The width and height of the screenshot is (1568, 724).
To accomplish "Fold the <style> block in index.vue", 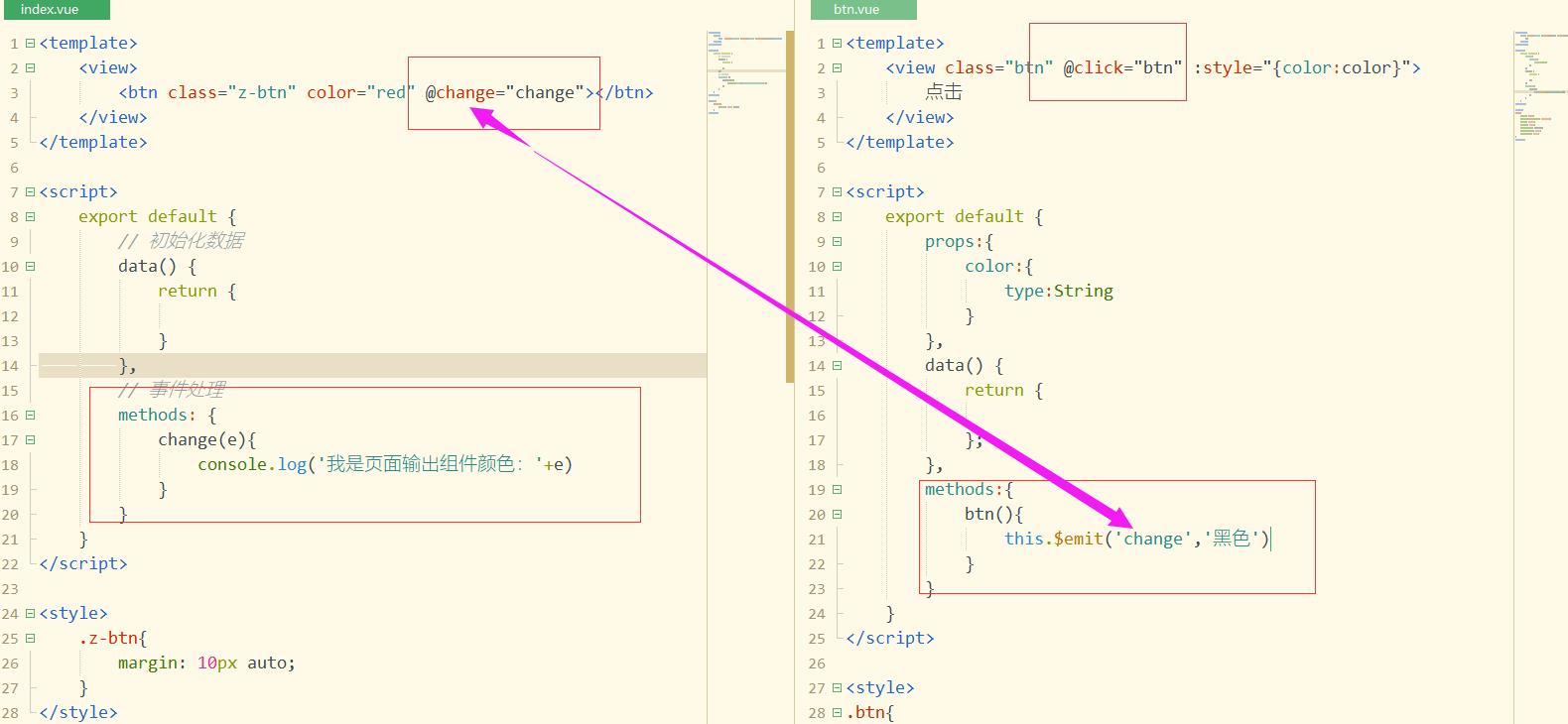I will (30, 614).
